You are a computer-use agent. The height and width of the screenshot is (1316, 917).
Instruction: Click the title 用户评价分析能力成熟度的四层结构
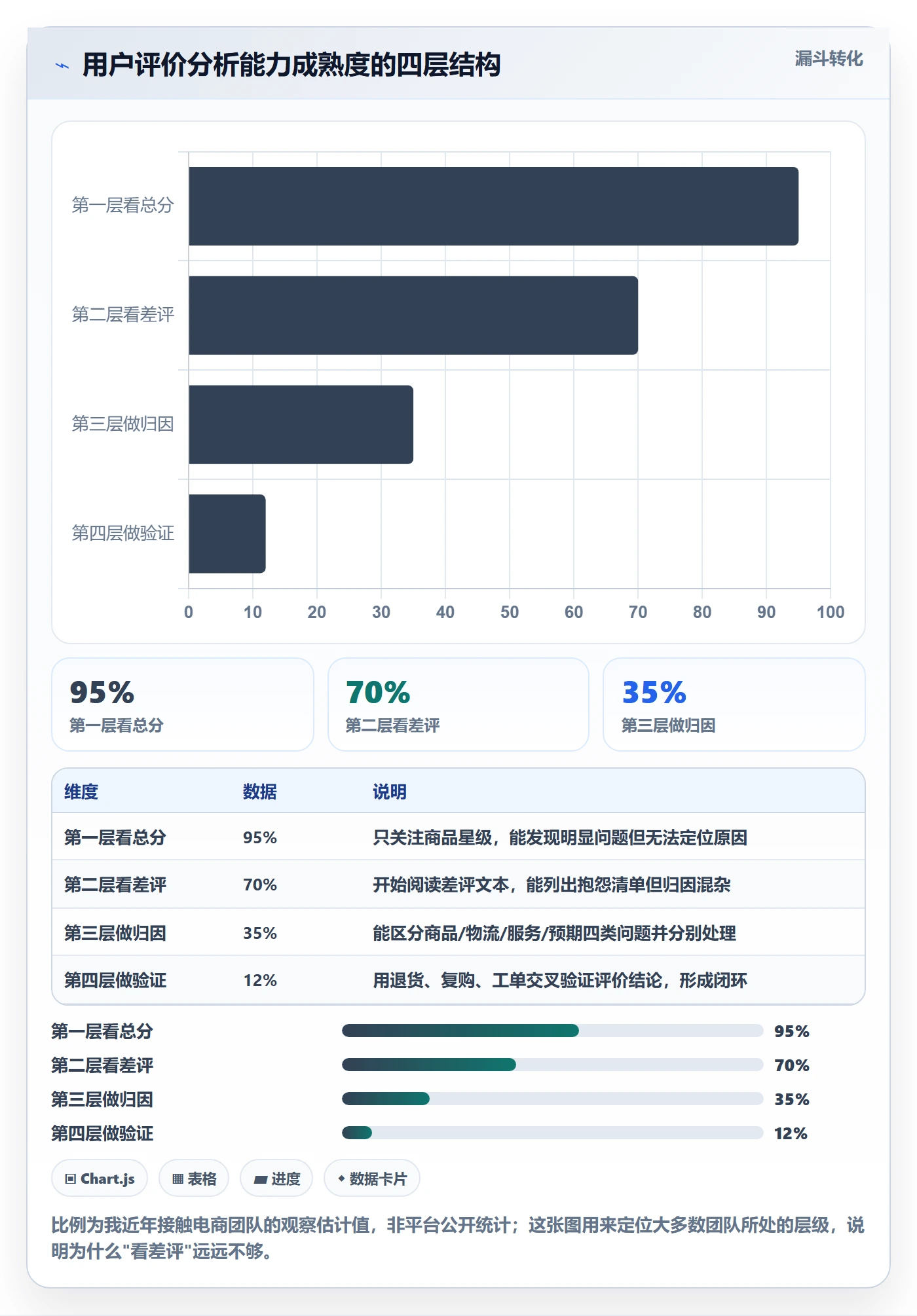click(291, 65)
